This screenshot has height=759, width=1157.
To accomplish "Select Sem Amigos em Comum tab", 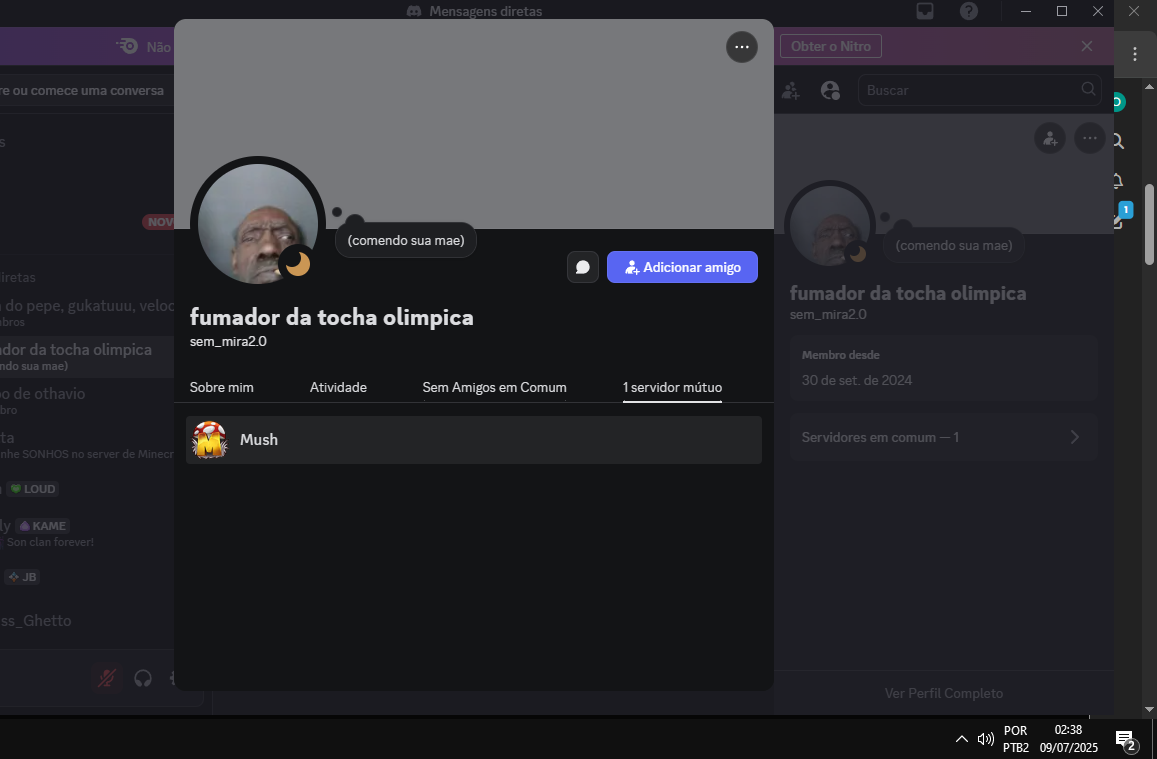I will coord(494,387).
